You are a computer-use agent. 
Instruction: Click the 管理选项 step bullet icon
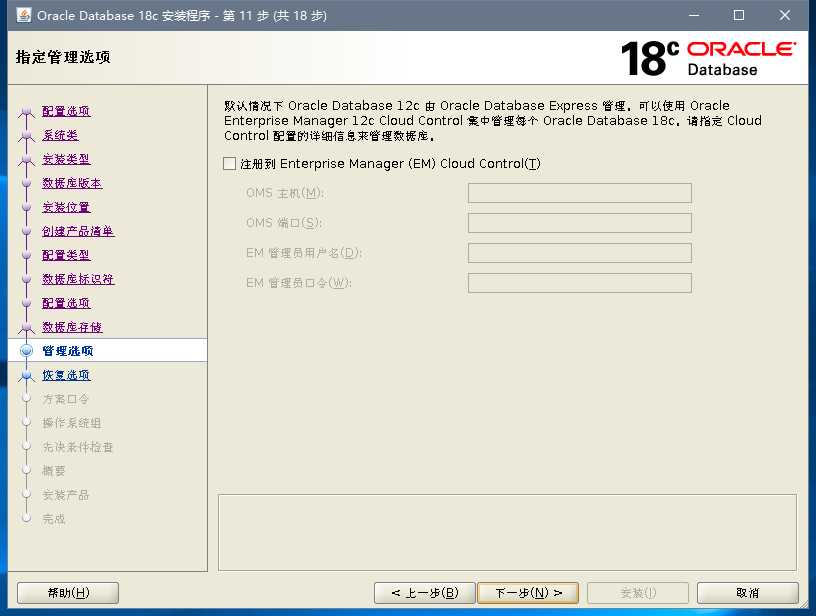26,351
